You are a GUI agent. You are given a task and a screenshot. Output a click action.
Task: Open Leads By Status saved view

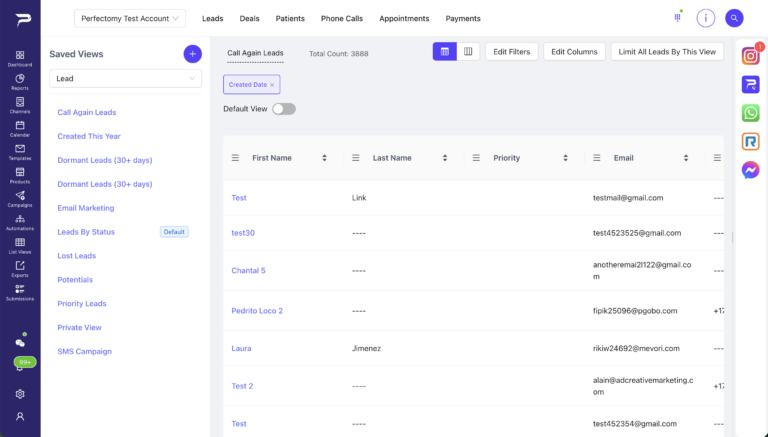tap(86, 232)
